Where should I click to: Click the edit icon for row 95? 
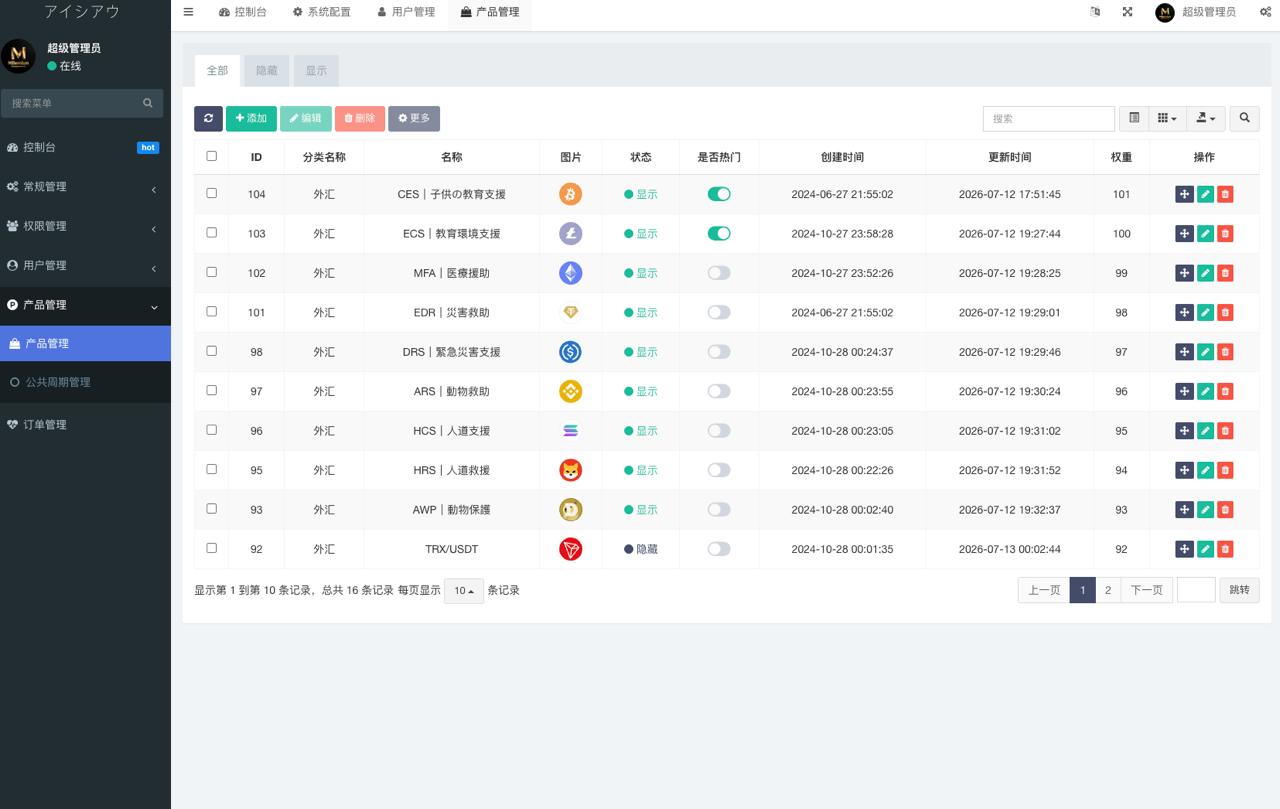[1205, 470]
